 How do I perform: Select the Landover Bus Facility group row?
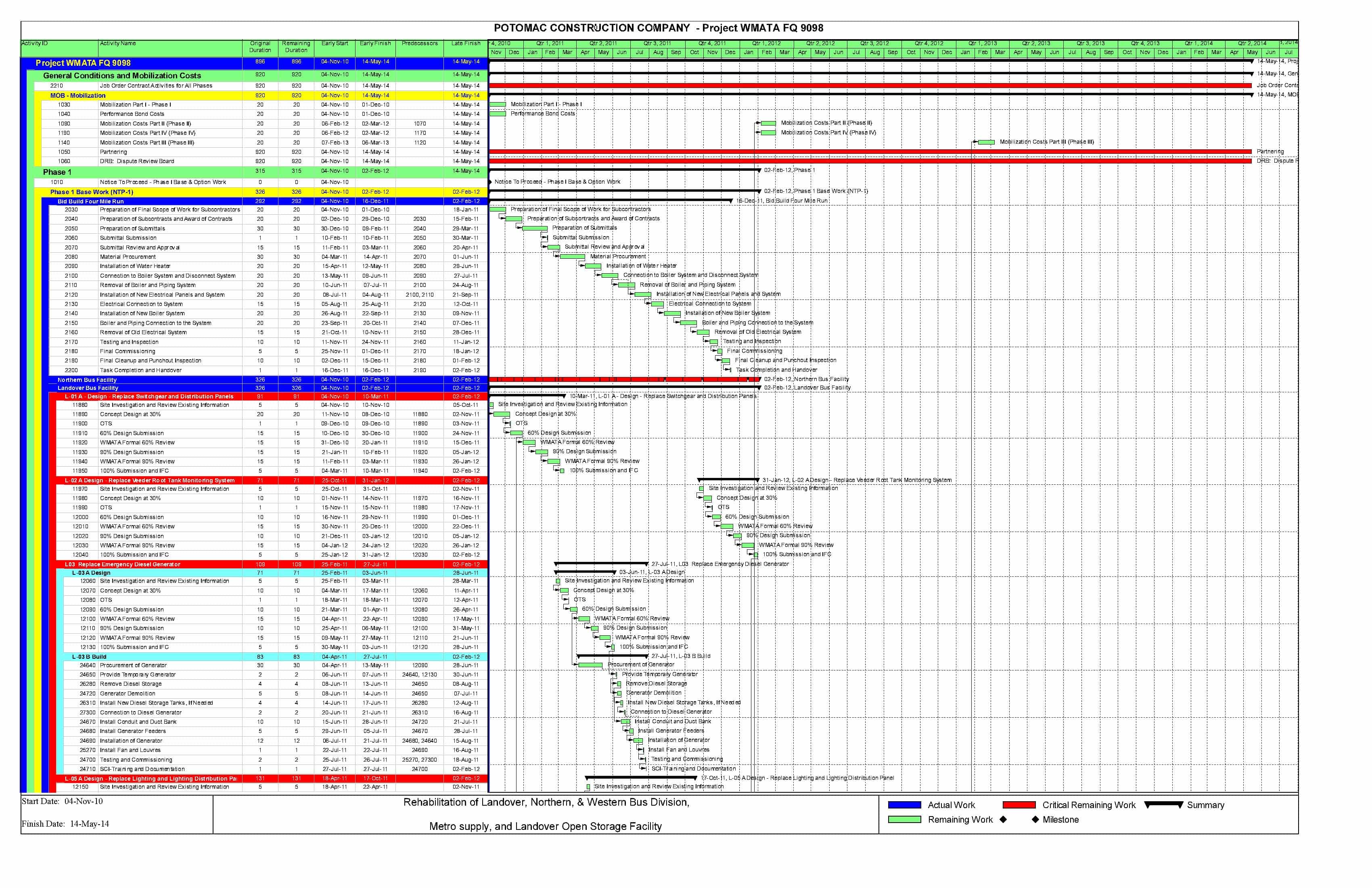[x=268, y=388]
